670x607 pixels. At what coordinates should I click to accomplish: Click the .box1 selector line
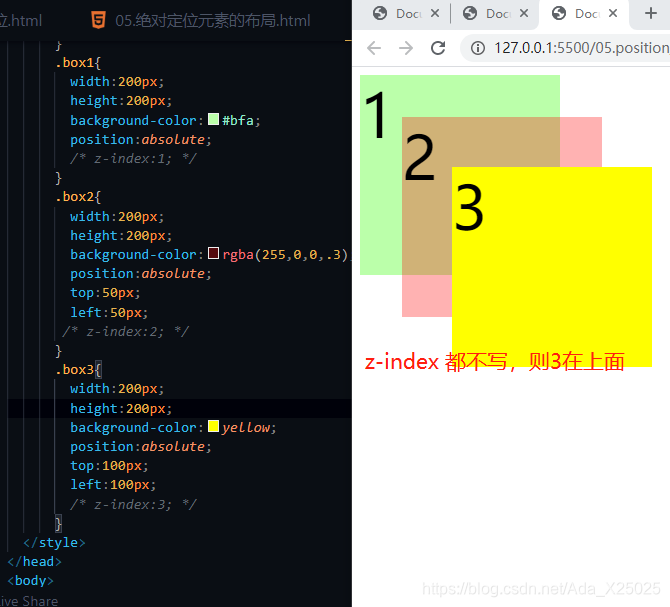[x=78, y=63]
